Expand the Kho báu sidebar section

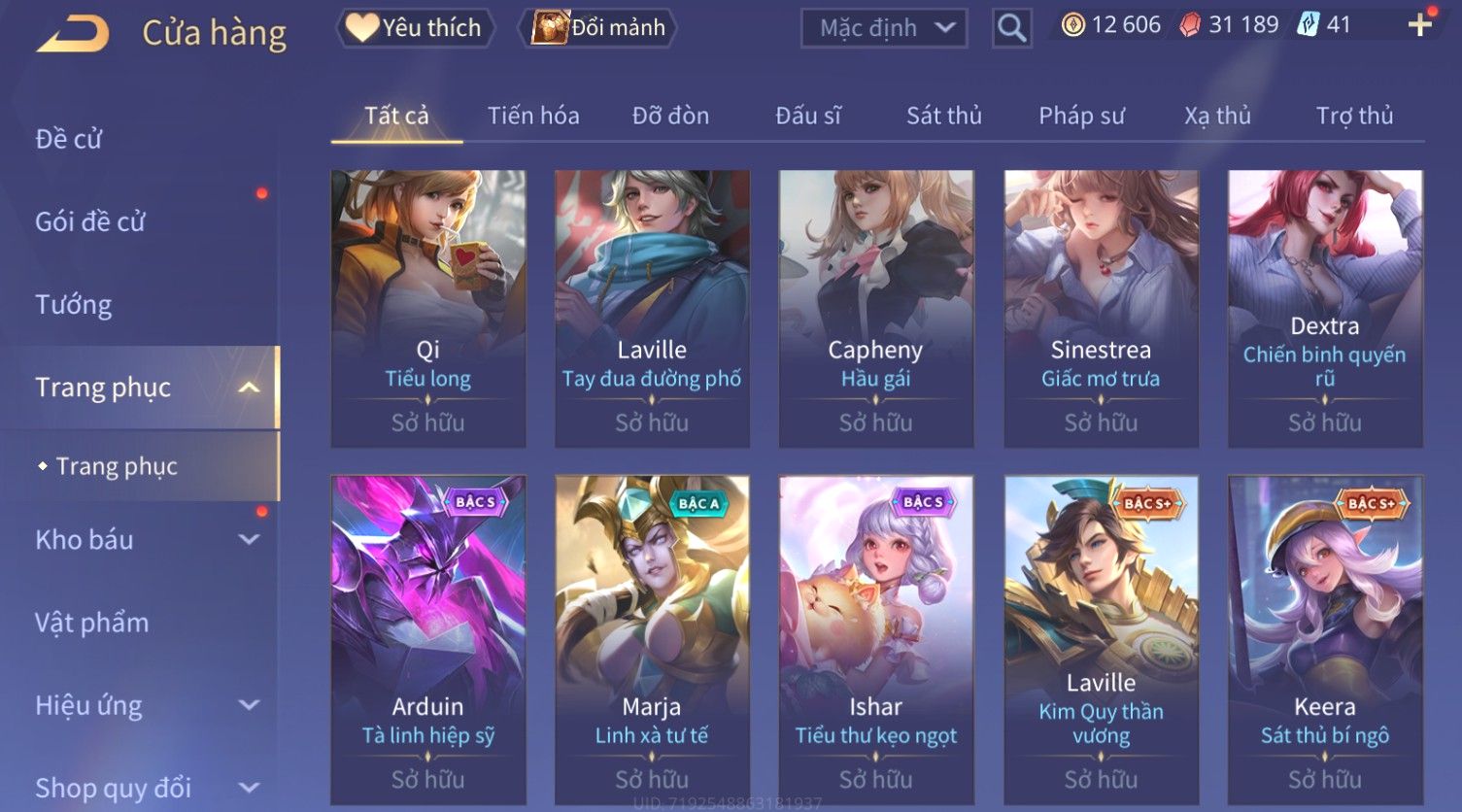tap(250, 540)
